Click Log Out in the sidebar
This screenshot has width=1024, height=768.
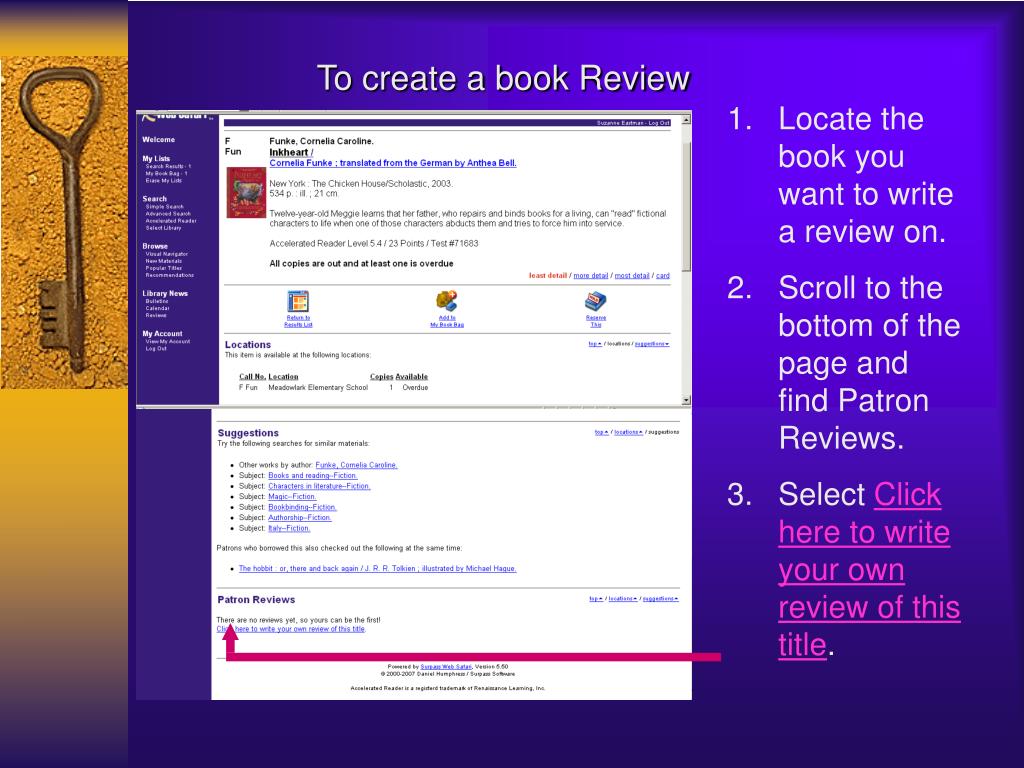click(x=156, y=349)
